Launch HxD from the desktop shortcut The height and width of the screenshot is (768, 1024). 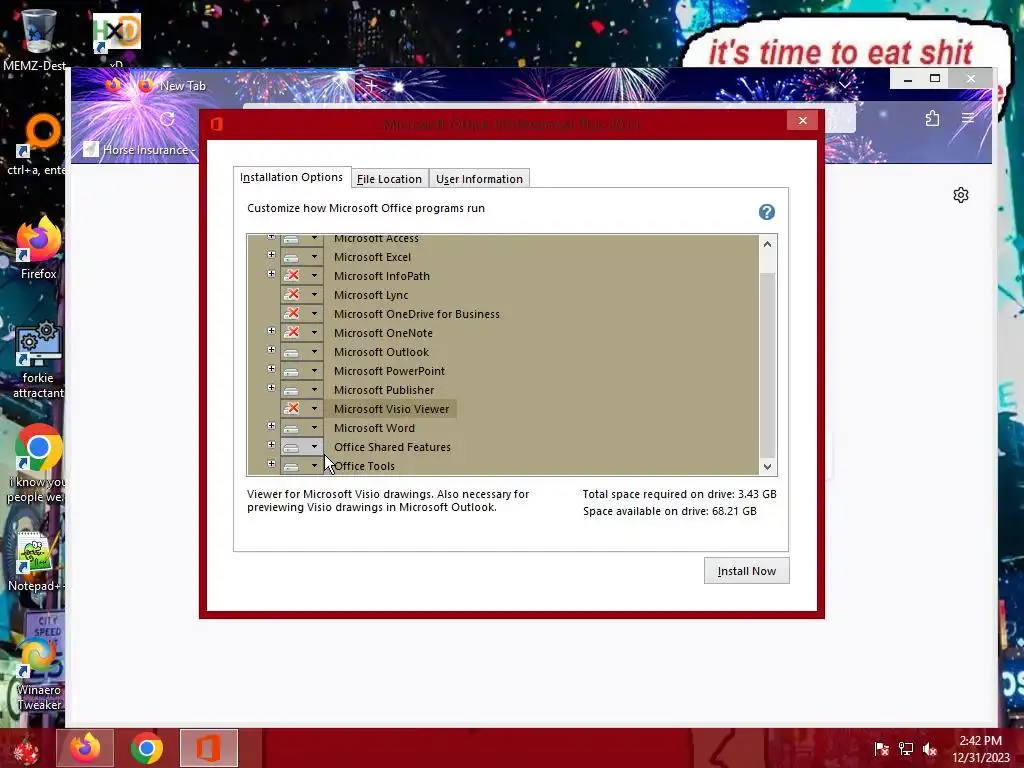coord(116,33)
